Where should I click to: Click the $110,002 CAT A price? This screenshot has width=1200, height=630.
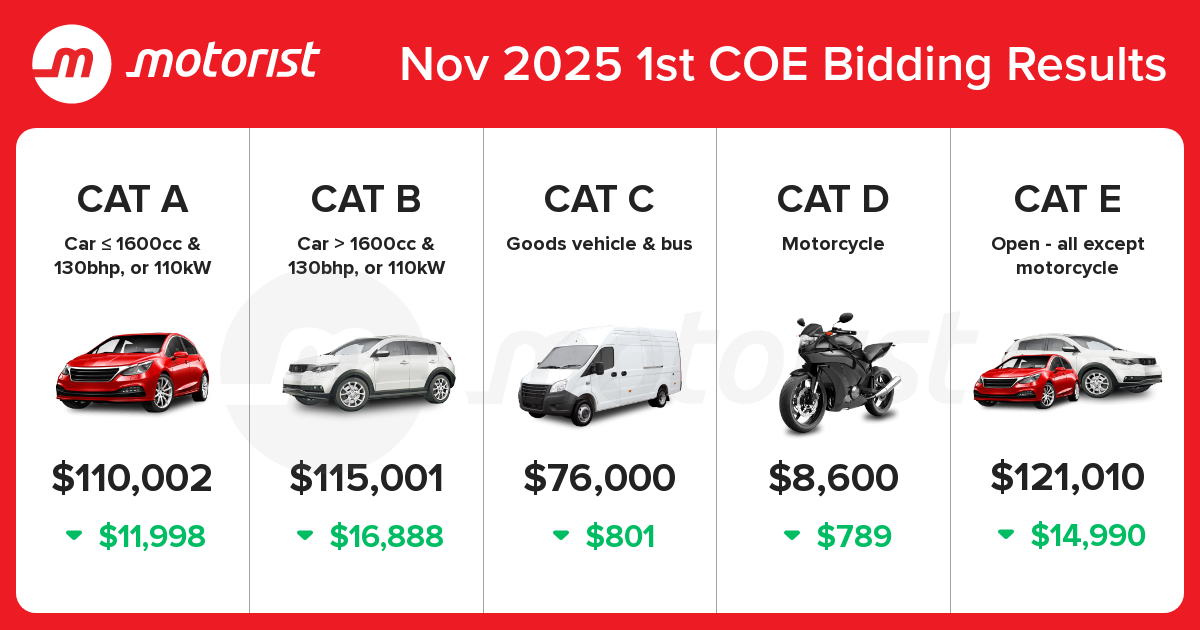tap(133, 478)
